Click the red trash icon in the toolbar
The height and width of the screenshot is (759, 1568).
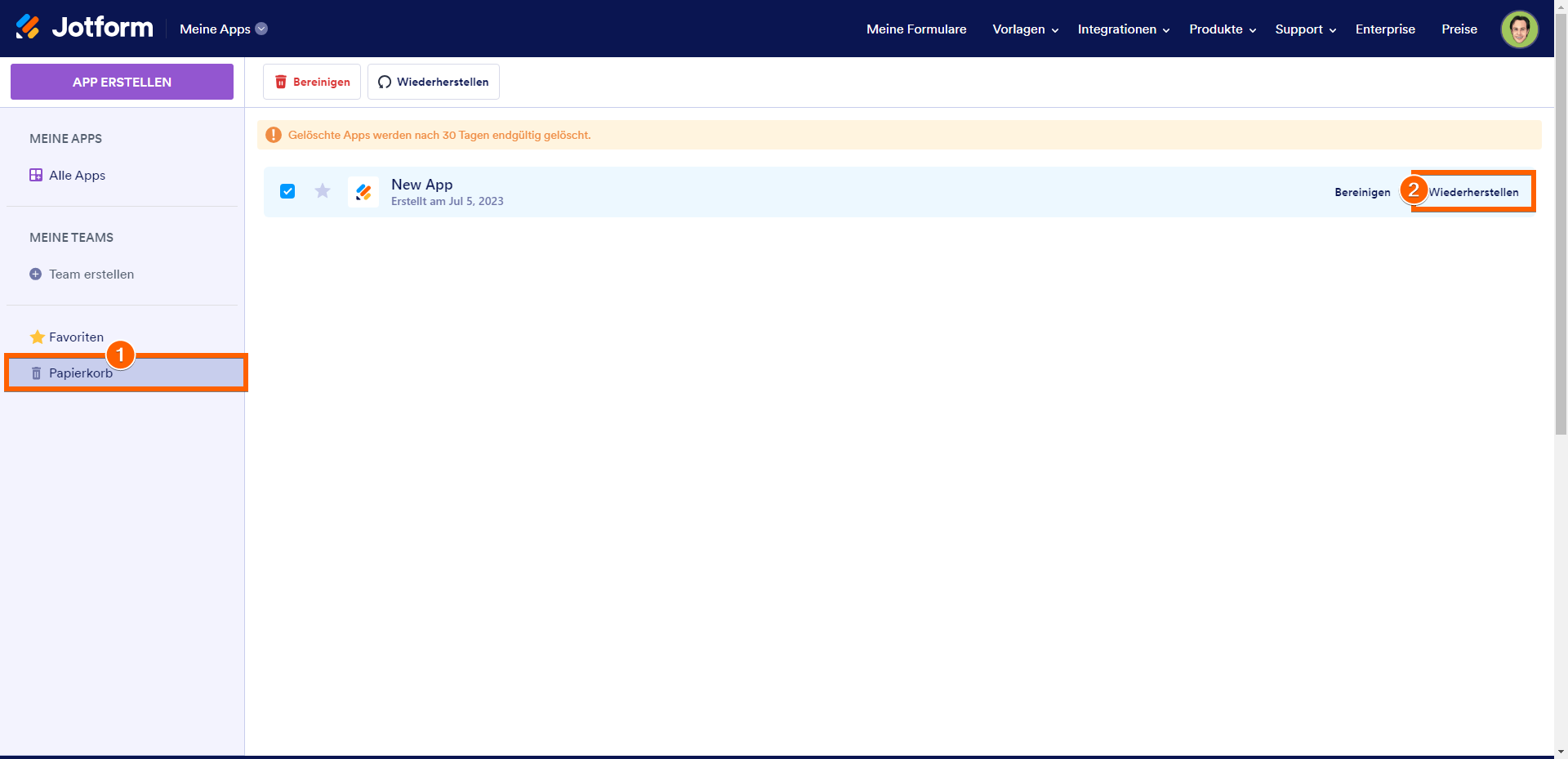[281, 82]
